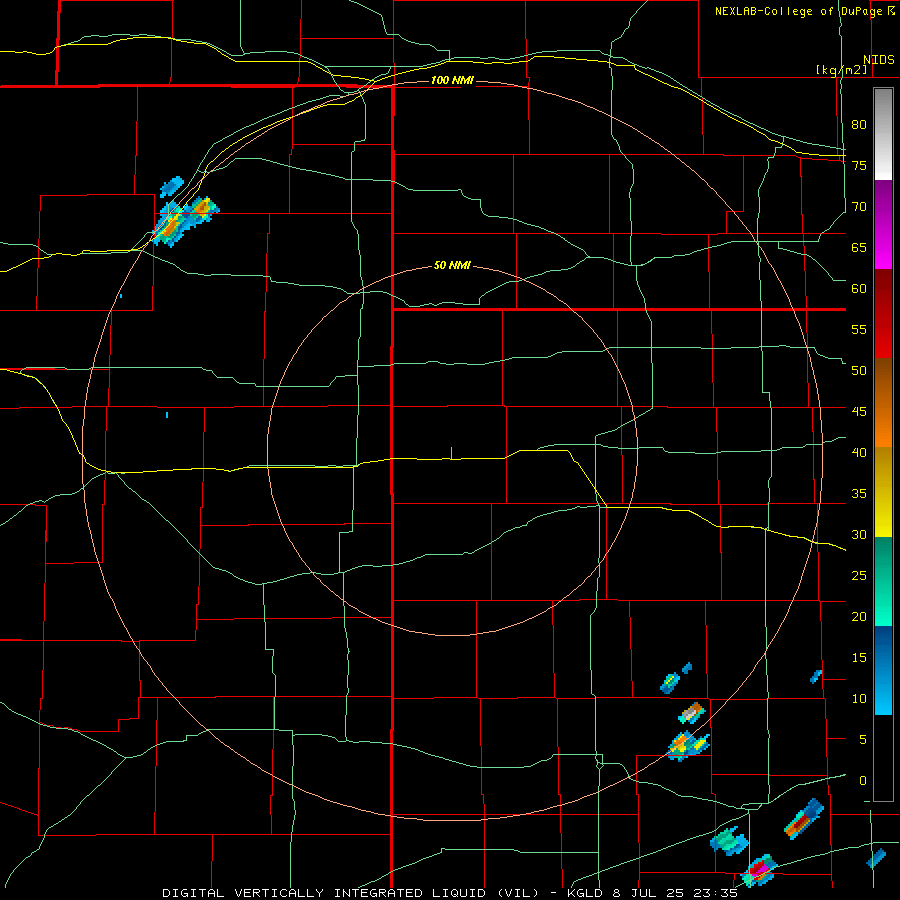Click the 60 value on the color scale
The image size is (900, 900).
(859, 289)
